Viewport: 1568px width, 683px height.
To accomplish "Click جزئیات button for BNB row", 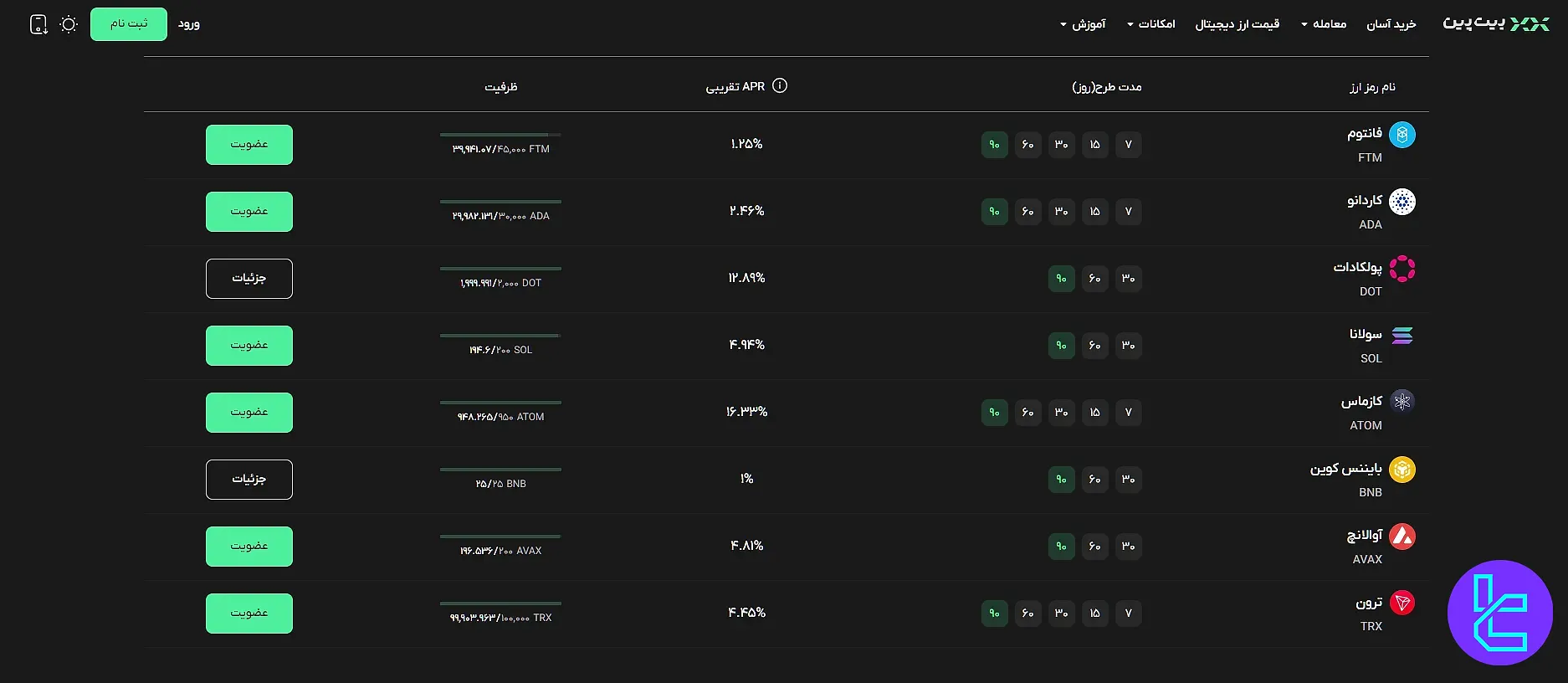I will [x=249, y=480].
